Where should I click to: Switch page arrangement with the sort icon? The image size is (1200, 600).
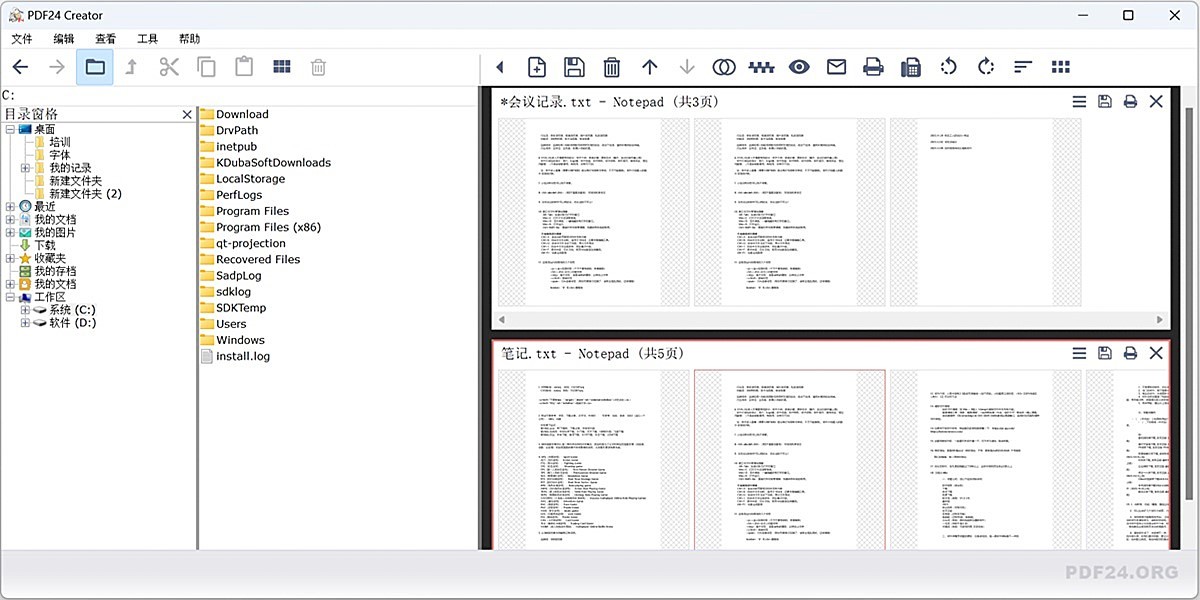click(1022, 66)
